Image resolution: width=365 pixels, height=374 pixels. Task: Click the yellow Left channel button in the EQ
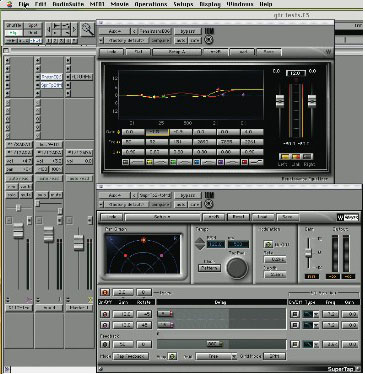[284, 157]
